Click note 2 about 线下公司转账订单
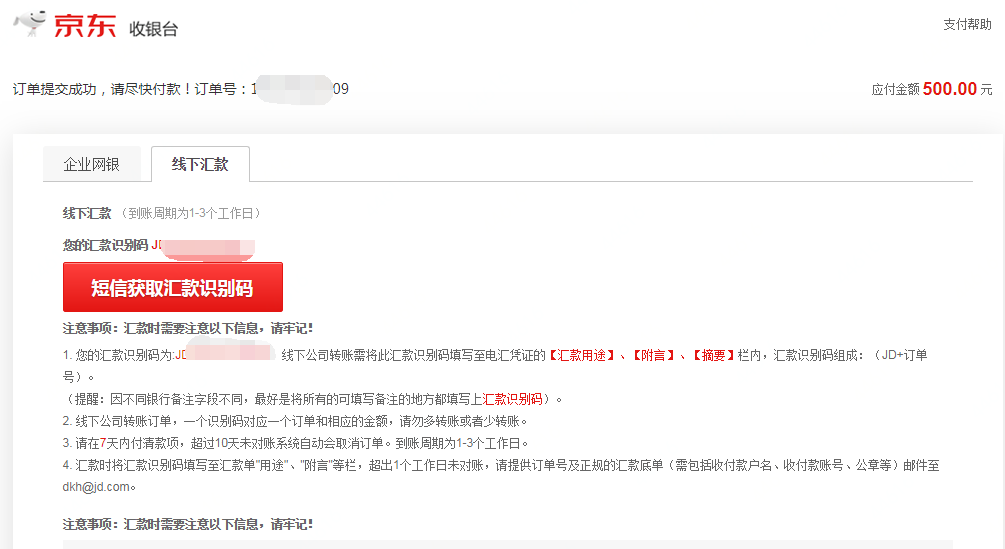This screenshot has height=549, width=1005. 295,422
